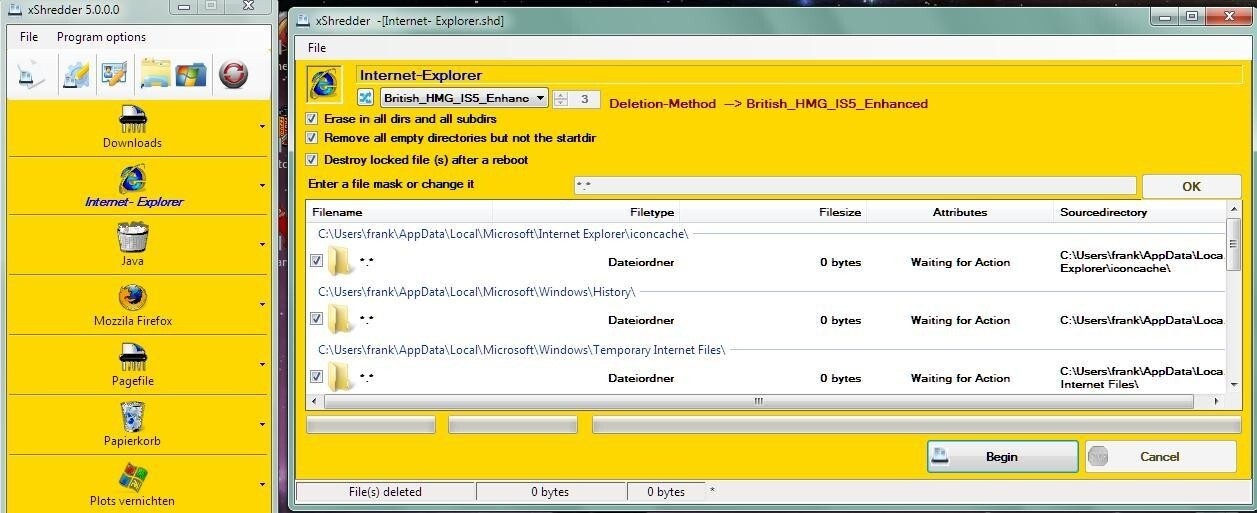The width and height of the screenshot is (1257, 513).
Task: Click the Sourcedirectory column header
Action: click(1139, 212)
